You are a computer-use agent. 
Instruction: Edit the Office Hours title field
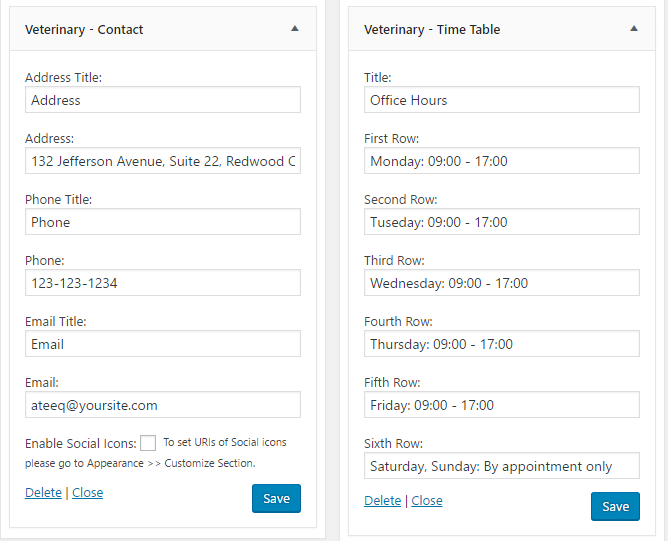[x=501, y=100]
